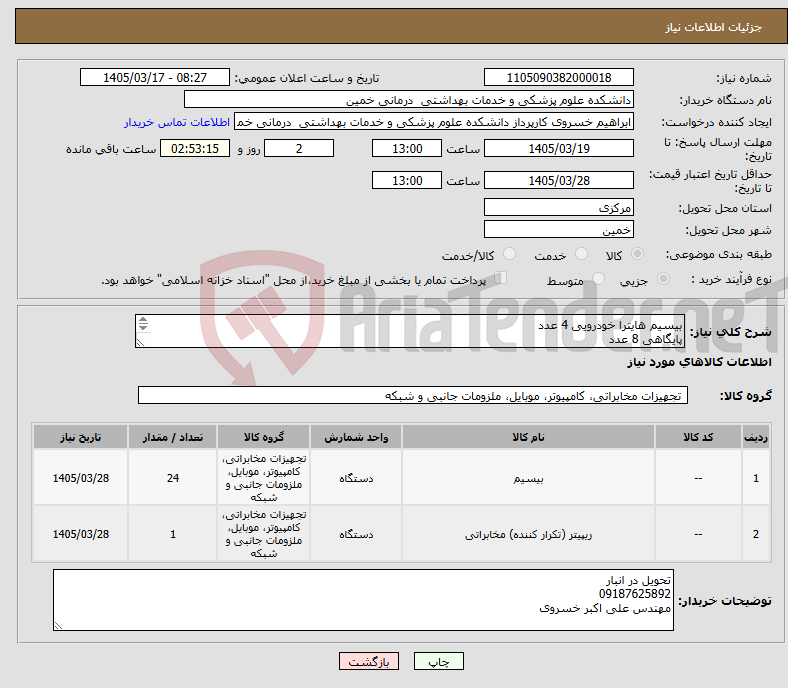Viewport: 788px width, 688px height.
Task: Click the remaining days field showing 2
Action: coord(299,149)
